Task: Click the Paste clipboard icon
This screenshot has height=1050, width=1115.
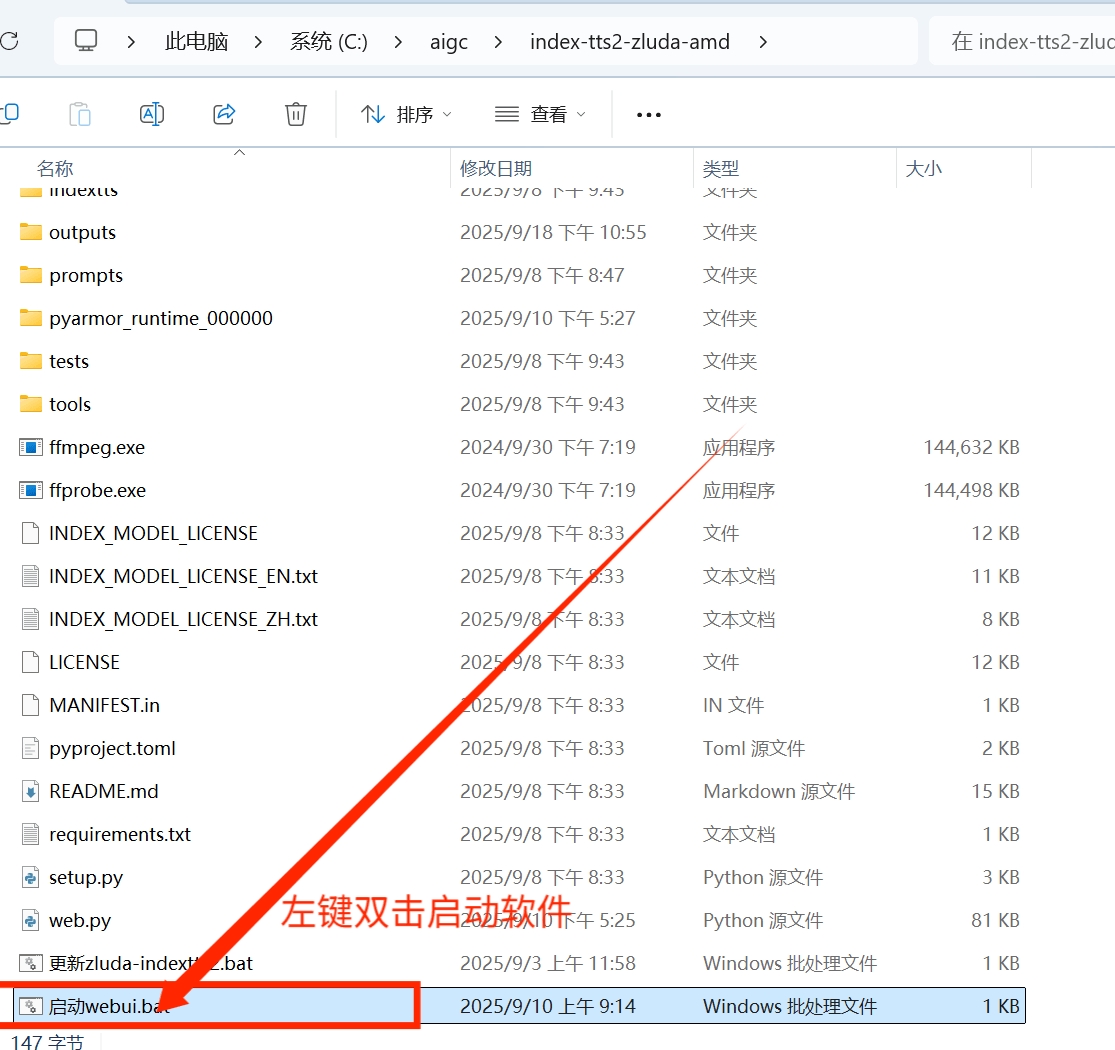Action: (x=80, y=114)
